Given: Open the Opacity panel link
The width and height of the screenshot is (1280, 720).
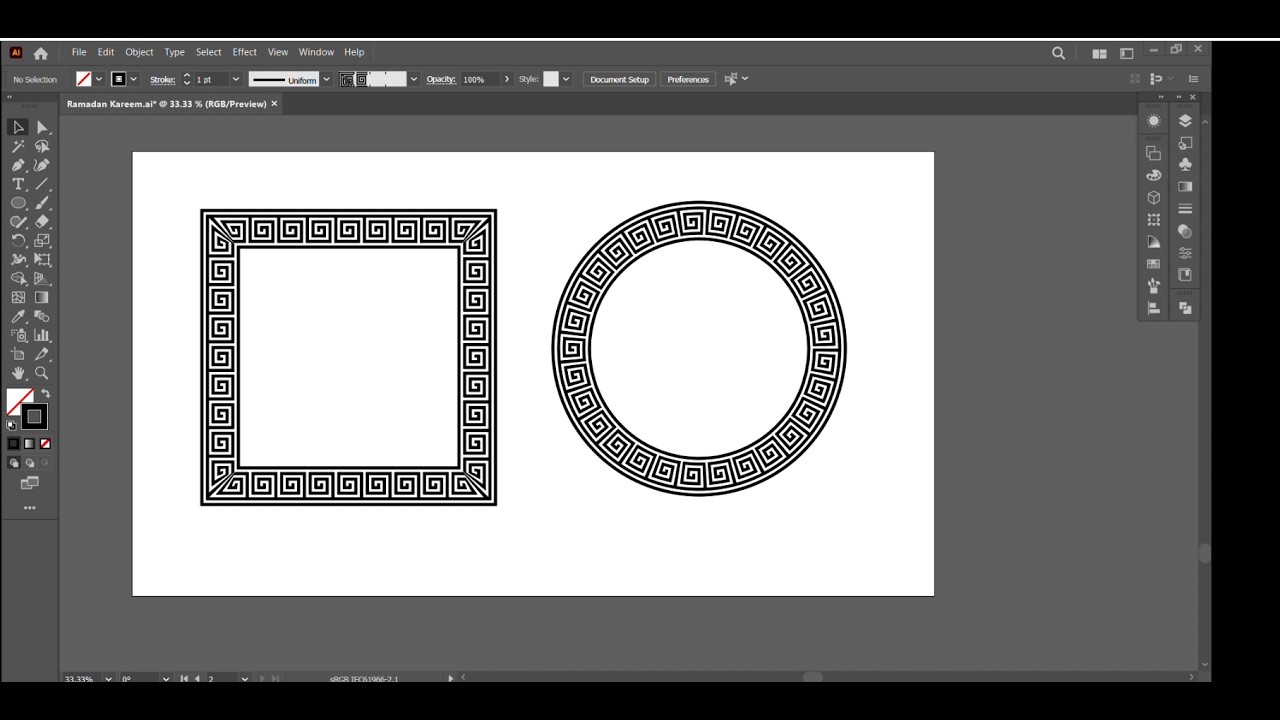Looking at the screenshot, I should click(441, 79).
